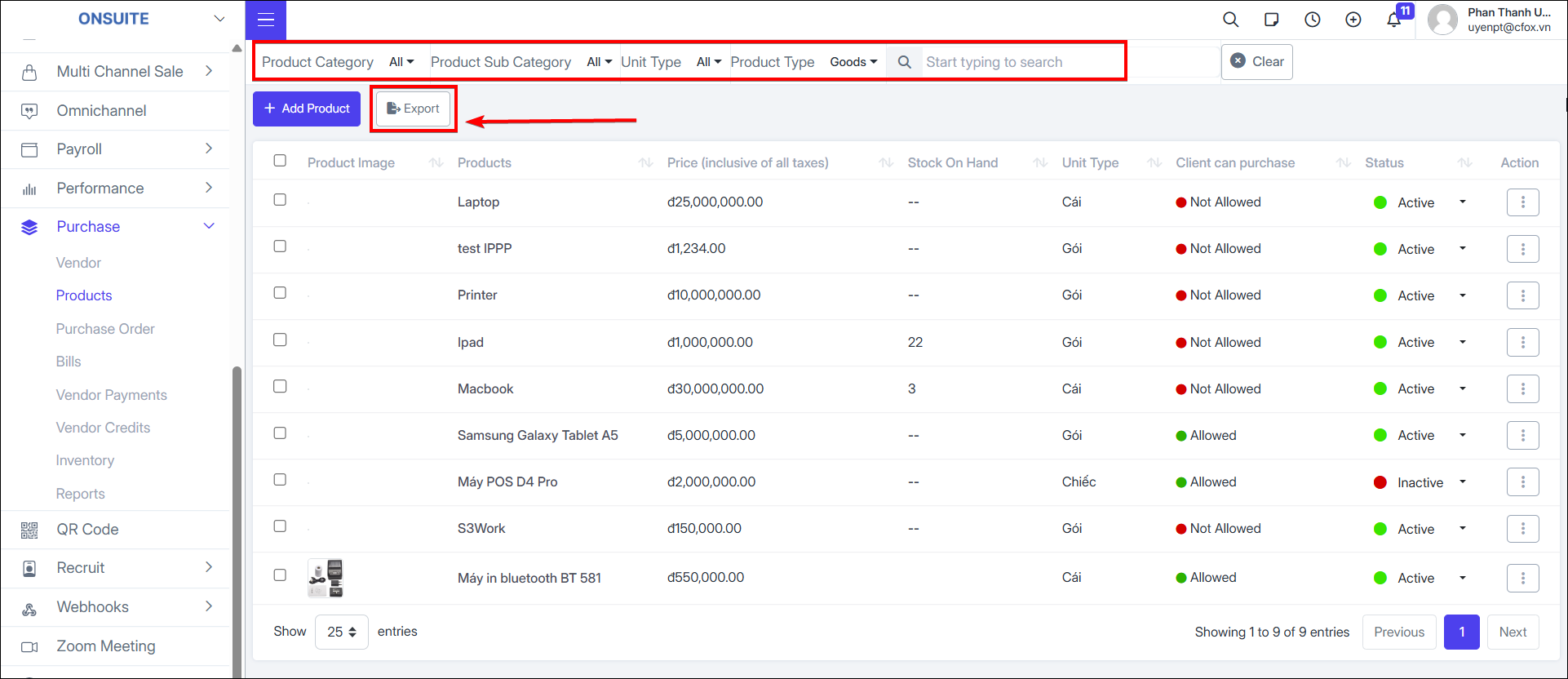
Task: Open the search magnifier in top bar
Action: point(1231,20)
